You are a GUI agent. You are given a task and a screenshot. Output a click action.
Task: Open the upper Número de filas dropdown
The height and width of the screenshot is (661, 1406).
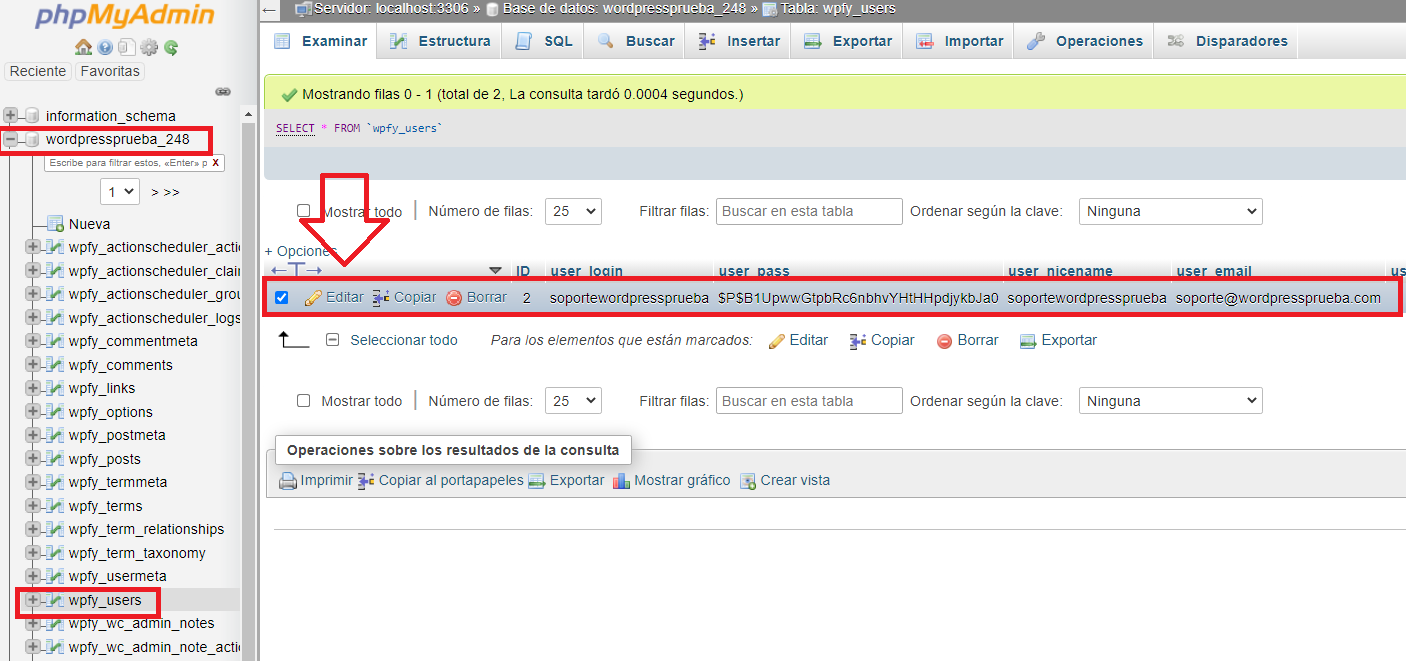pos(572,211)
